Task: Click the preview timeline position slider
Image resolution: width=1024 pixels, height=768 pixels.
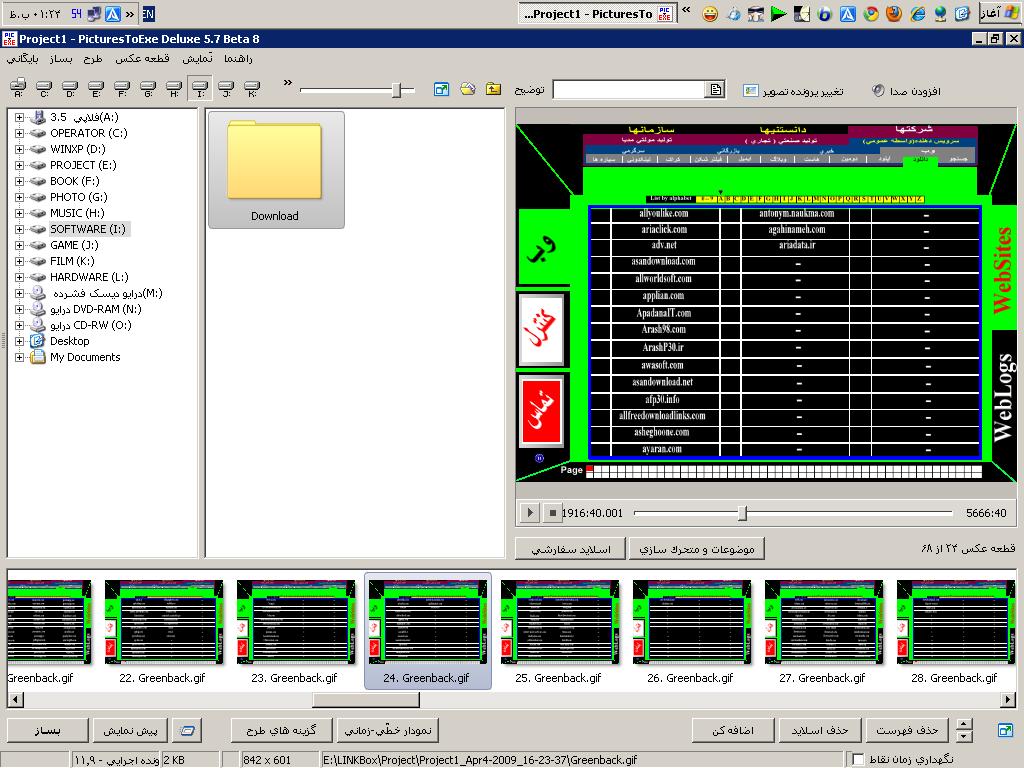Action: pyautogui.click(x=742, y=513)
